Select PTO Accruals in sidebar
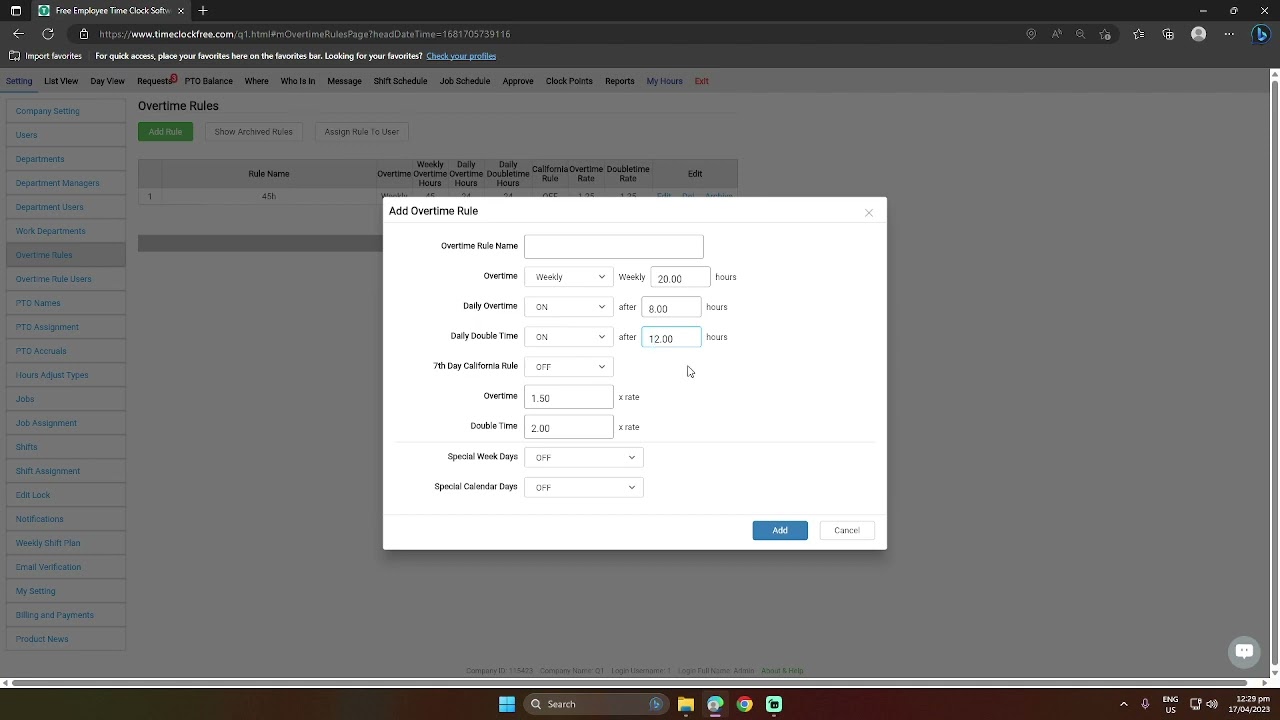 coord(66,351)
